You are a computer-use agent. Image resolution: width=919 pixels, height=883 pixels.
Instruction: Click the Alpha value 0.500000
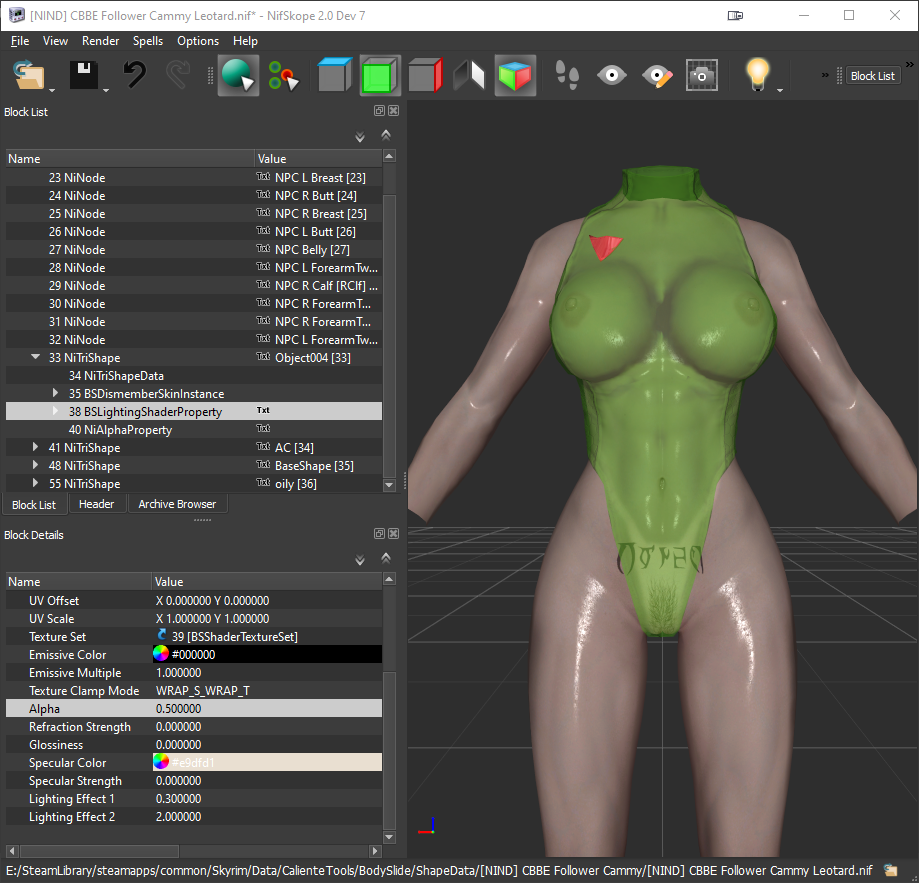(179, 708)
